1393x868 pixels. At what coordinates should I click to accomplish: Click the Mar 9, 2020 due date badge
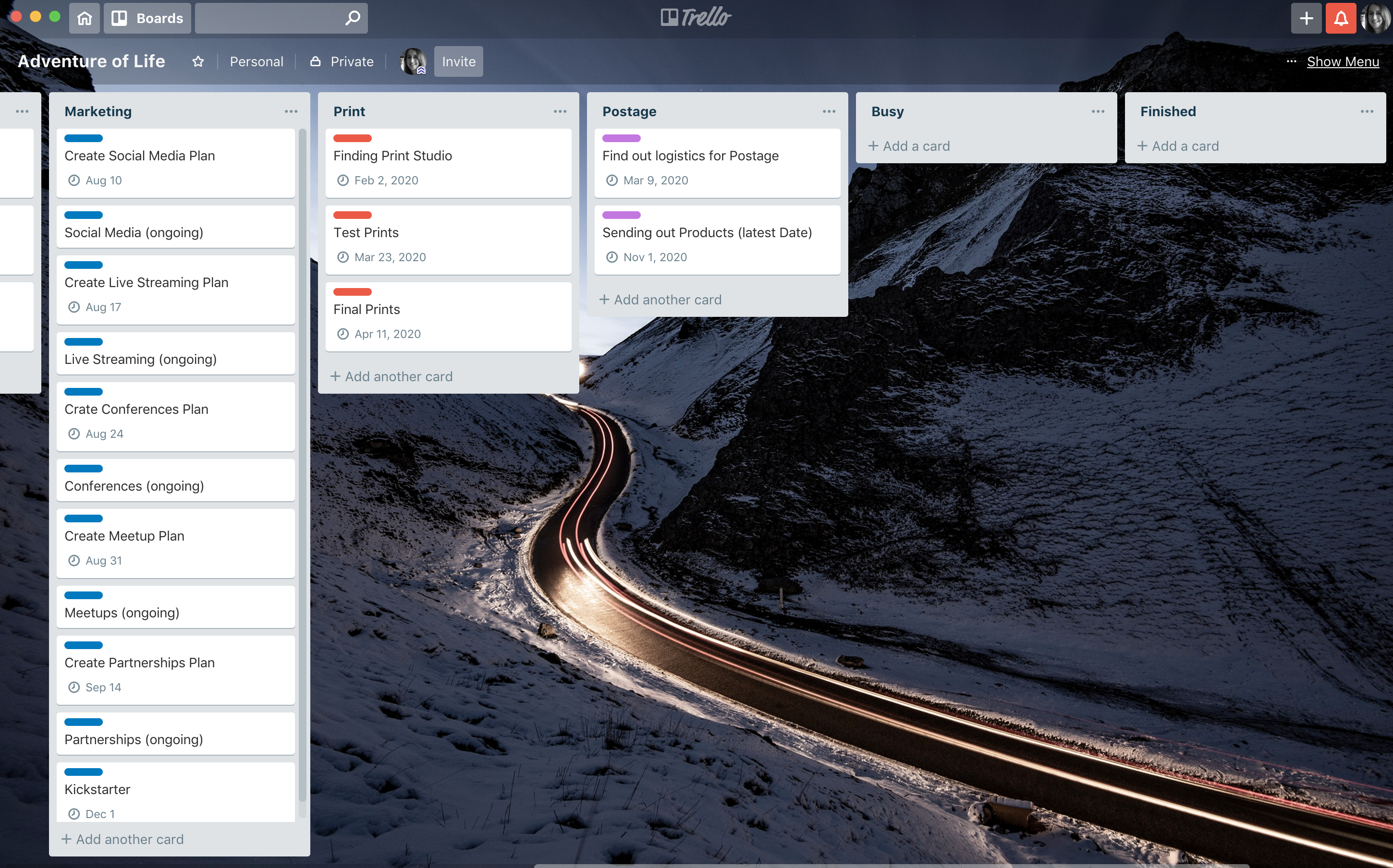pyautogui.click(x=647, y=180)
